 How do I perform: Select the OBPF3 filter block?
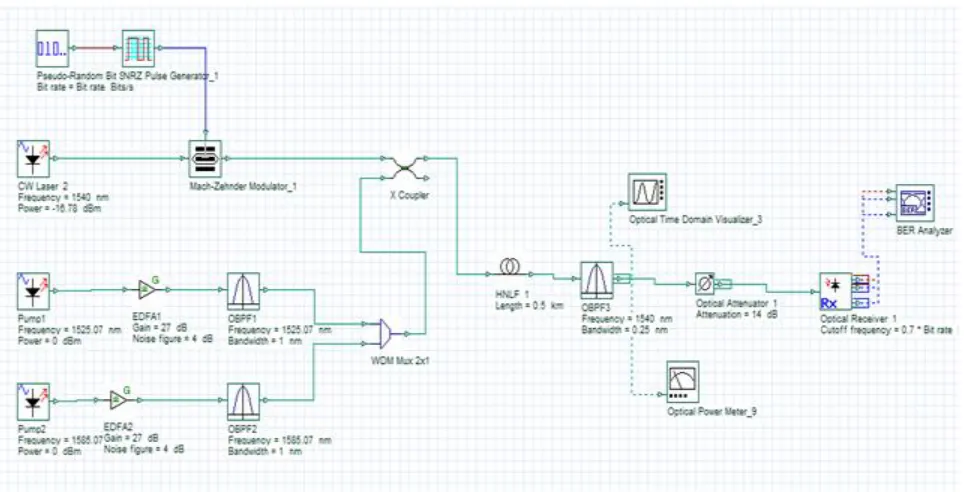point(597,280)
